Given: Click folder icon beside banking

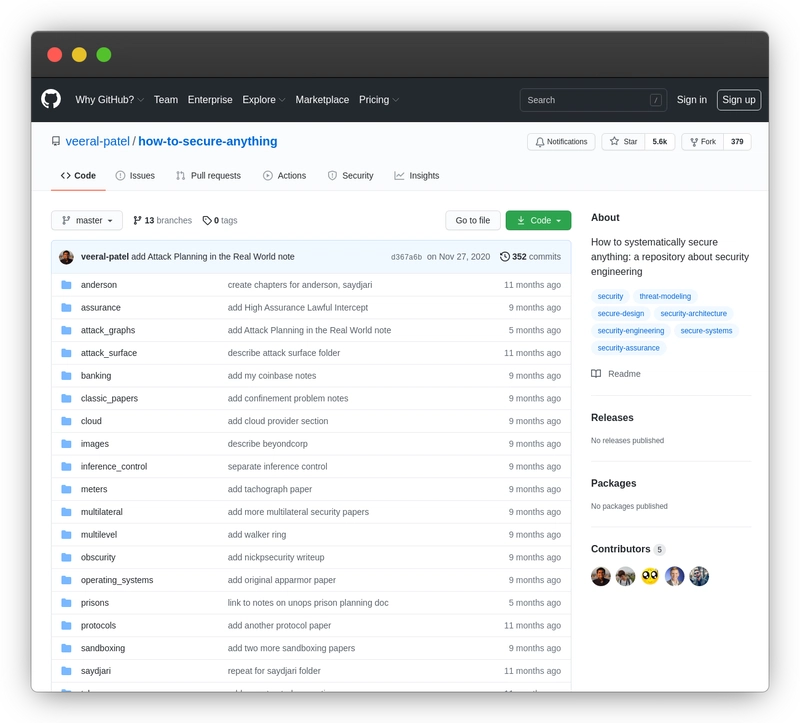Looking at the screenshot, I should (x=66, y=376).
